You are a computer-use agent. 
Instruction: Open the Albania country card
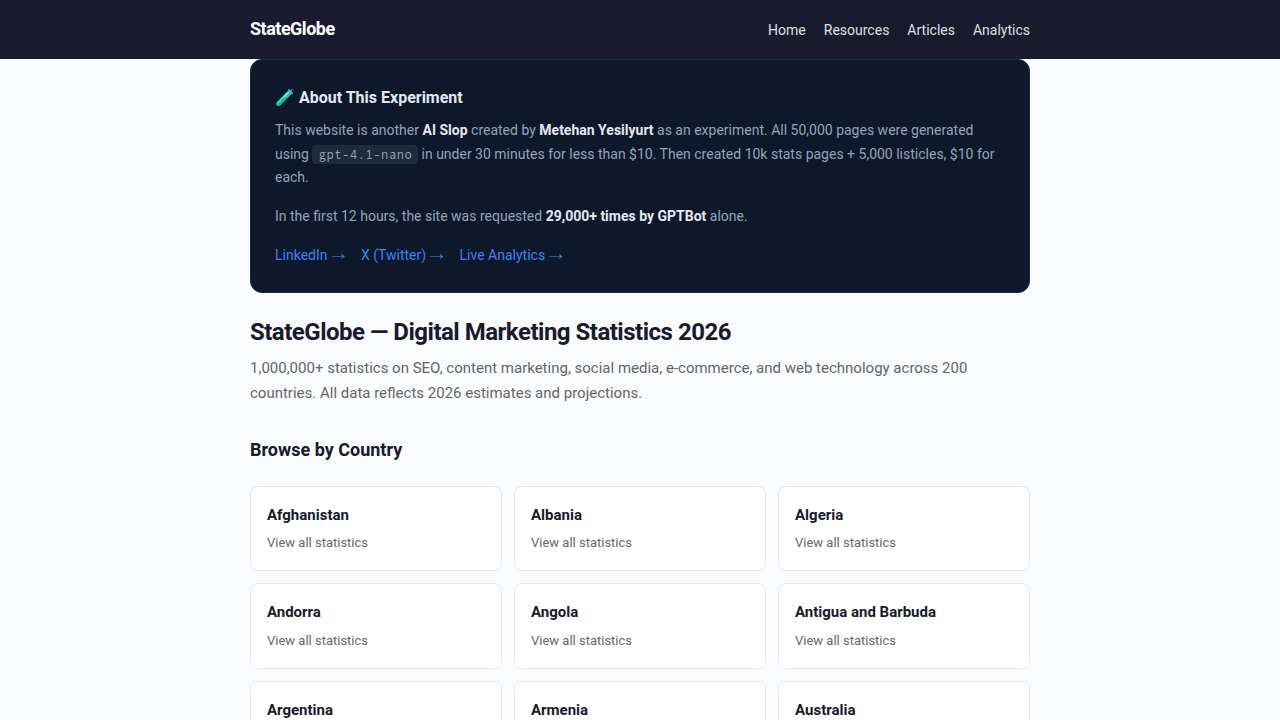(x=640, y=528)
